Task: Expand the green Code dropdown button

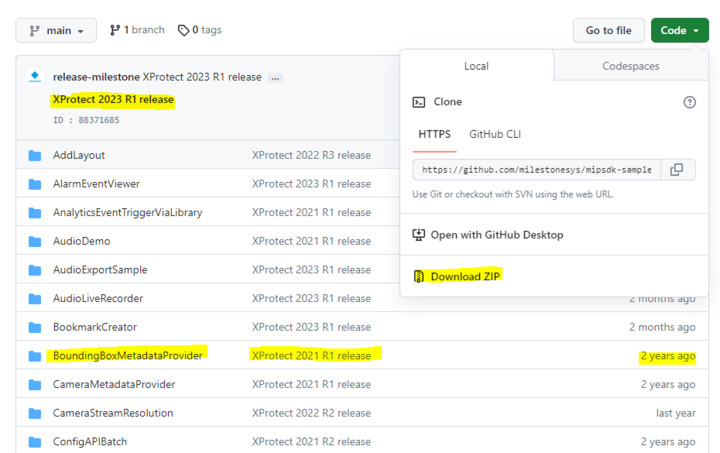Action: pyautogui.click(x=680, y=31)
